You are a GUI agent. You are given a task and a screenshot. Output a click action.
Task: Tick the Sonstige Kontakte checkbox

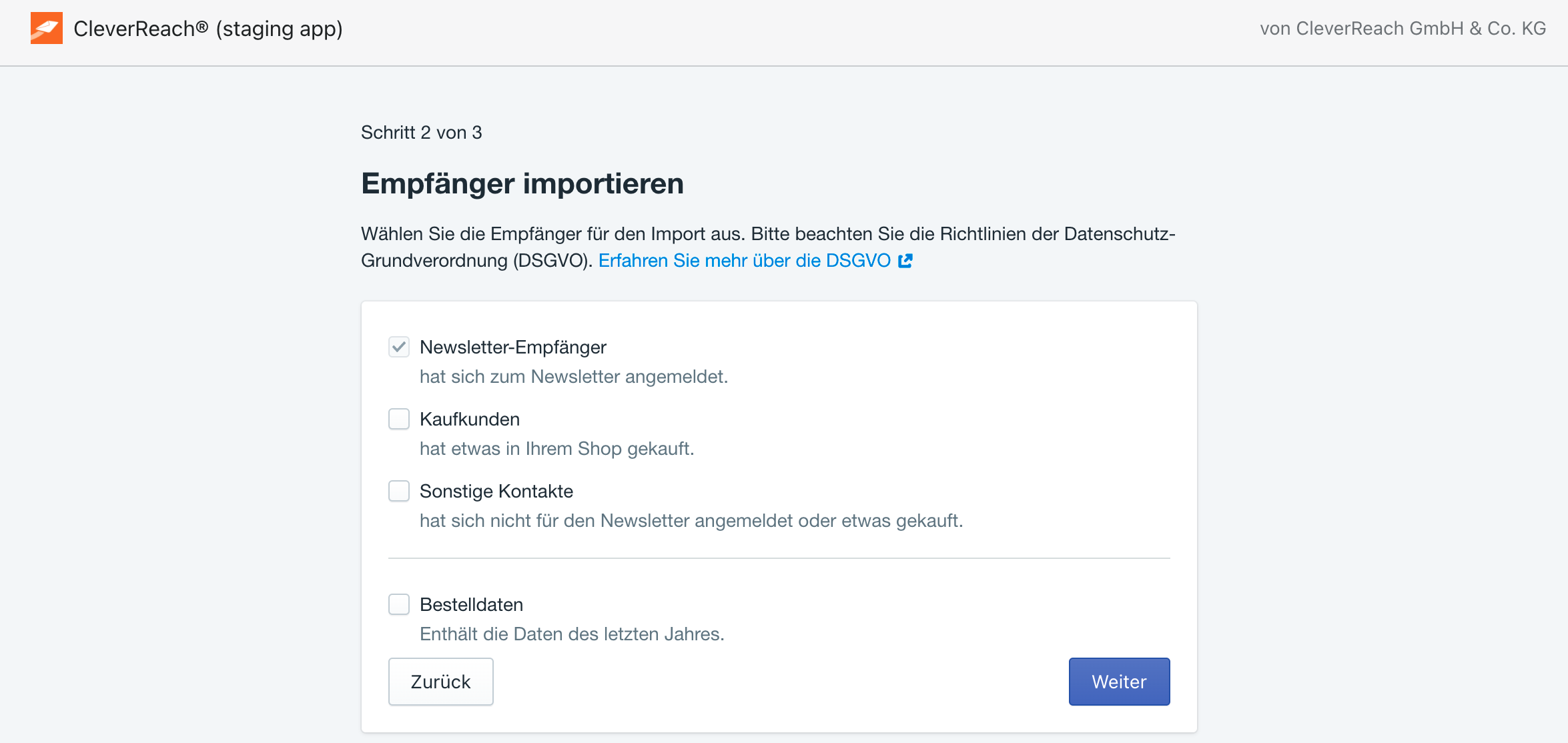click(x=399, y=491)
